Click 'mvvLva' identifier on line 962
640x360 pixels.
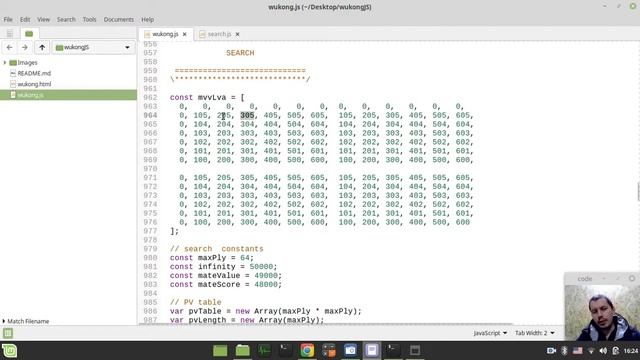pos(212,98)
